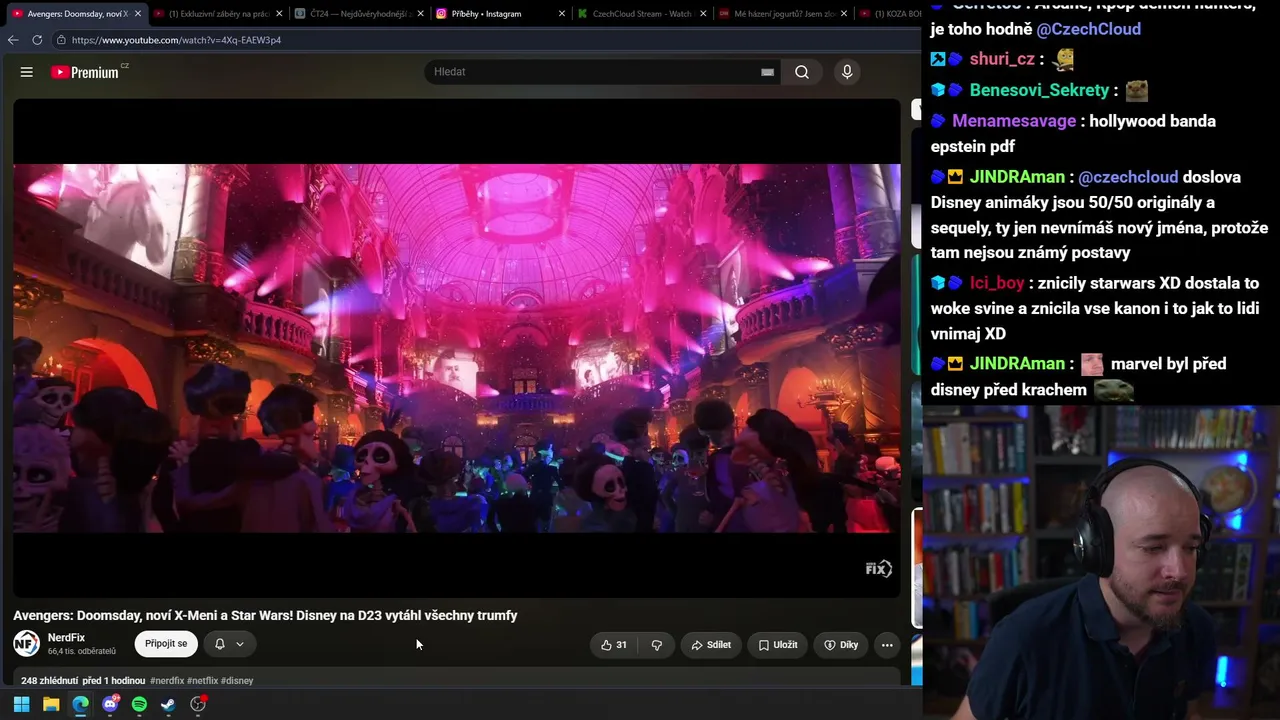Open the #nerdfix hashtag link

[167, 681]
